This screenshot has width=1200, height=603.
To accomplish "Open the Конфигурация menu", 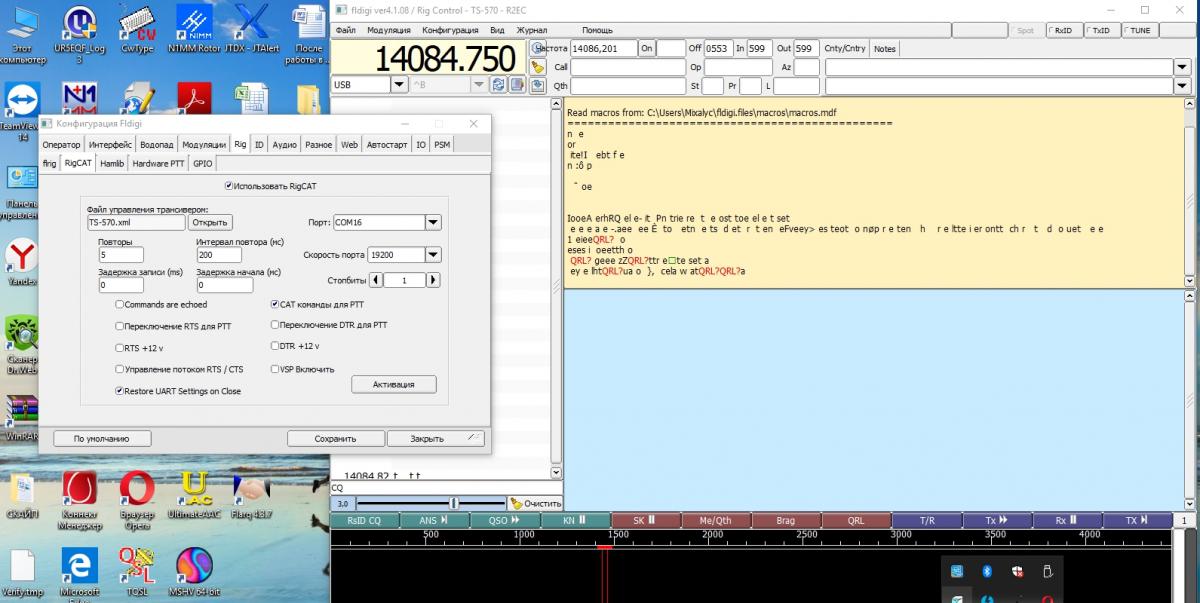I will 451,30.
